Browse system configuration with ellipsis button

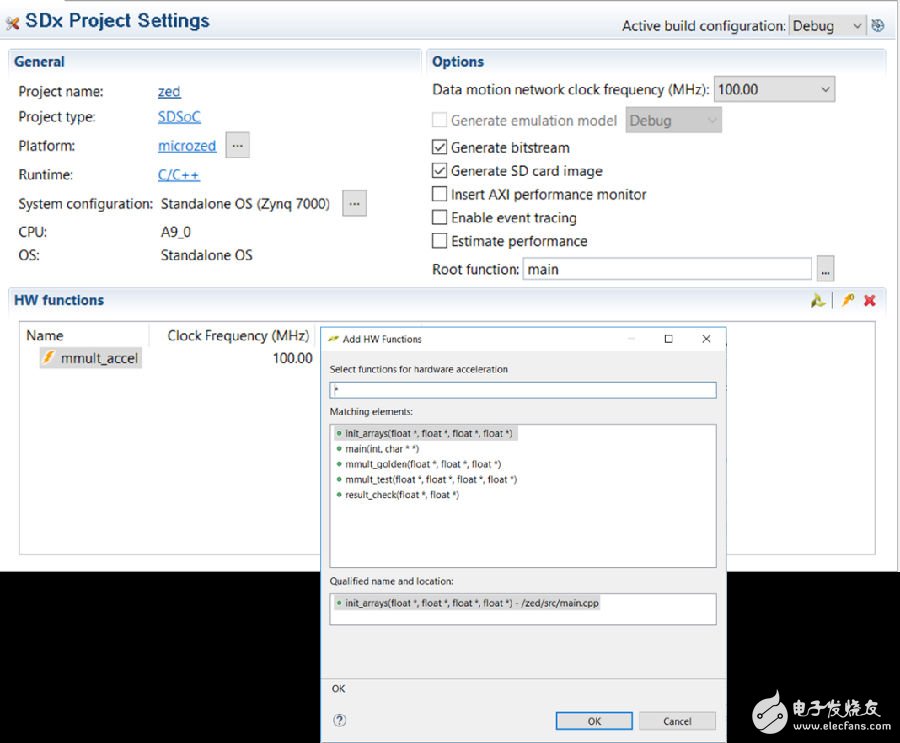[x=355, y=204]
